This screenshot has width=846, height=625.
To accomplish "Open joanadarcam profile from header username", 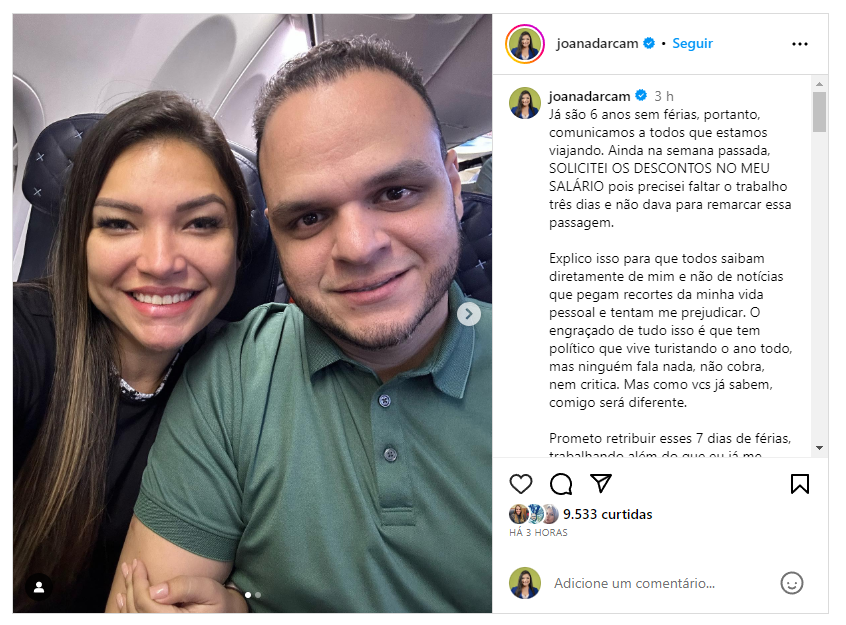I will (597, 43).
